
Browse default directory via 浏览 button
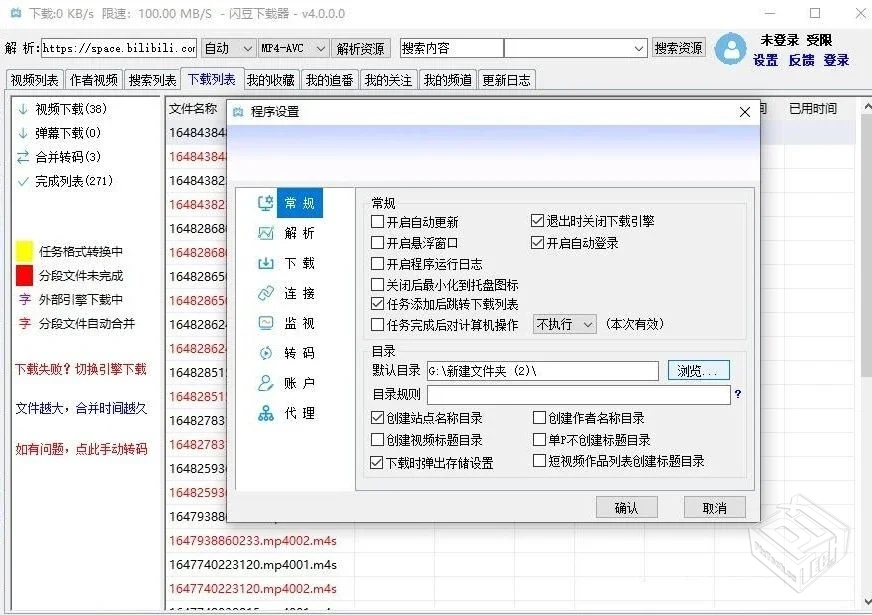698,370
